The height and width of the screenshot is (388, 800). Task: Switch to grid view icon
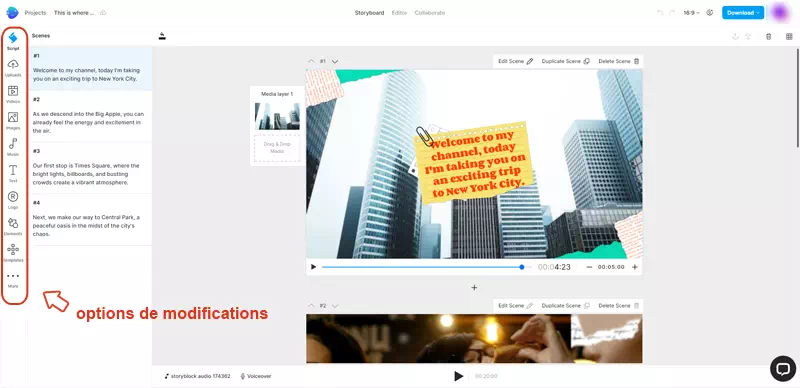click(789, 36)
